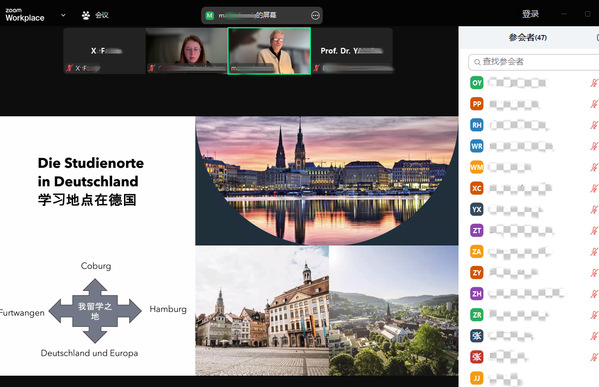Viewport: 599px width, 387px height.
Task: Click the WR participant avatar
Action: [x=477, y=146]
